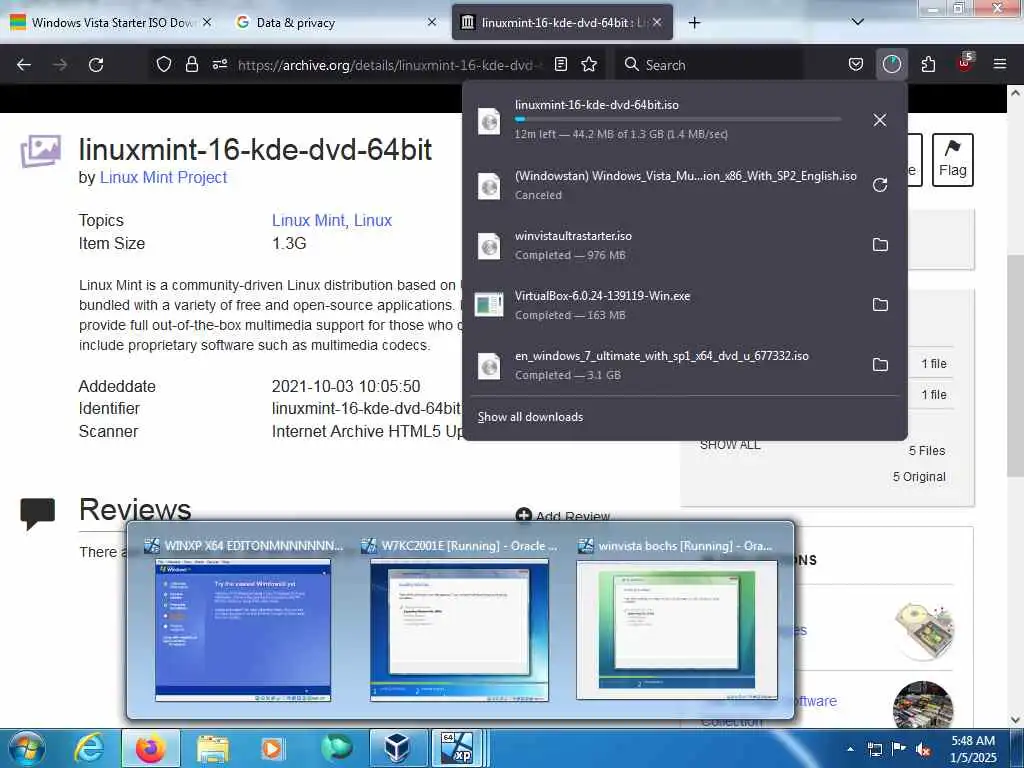Click the VirtualBox Manager taskbar icon
Screen dimensions: 1024x768
coord(398,748)
